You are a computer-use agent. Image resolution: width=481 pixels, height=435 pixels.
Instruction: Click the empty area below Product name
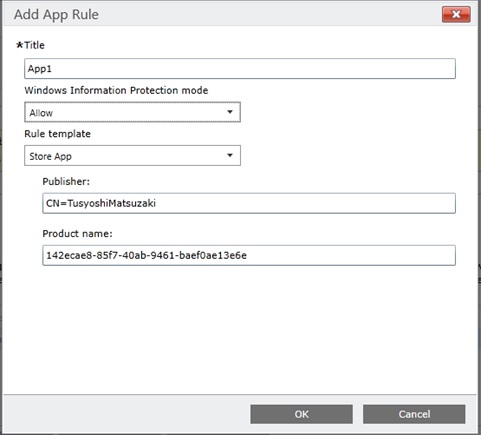coord(240,330)
